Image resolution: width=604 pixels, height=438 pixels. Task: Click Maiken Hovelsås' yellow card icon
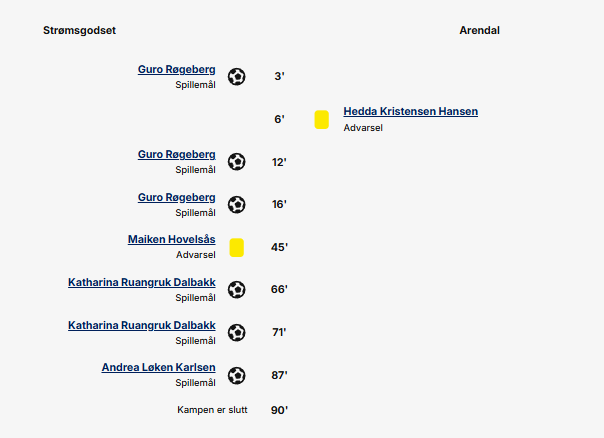(237, 247)
